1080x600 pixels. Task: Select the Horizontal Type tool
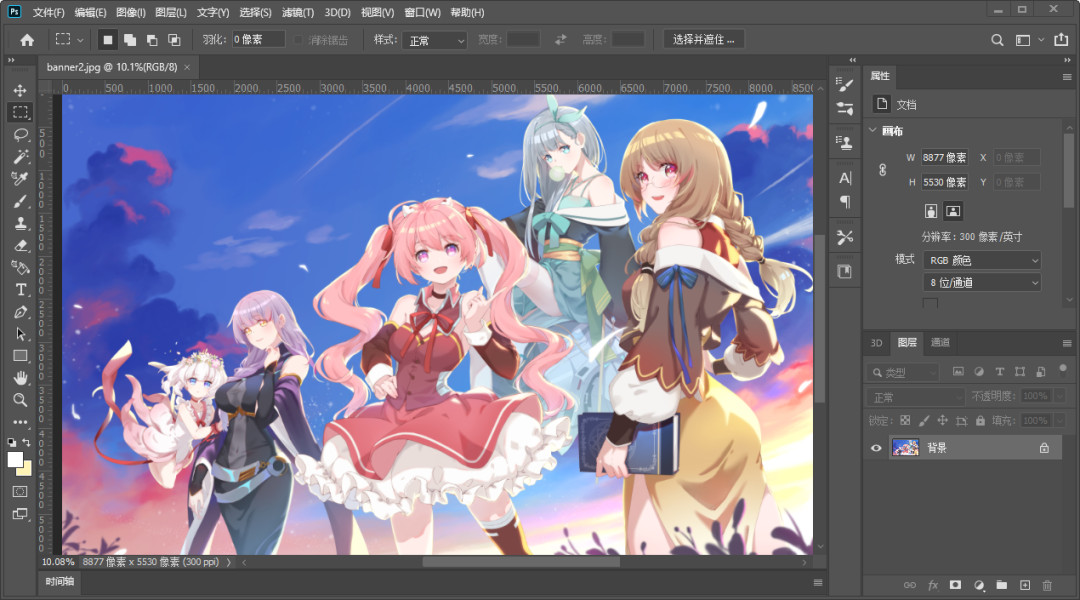pos(21,289)
